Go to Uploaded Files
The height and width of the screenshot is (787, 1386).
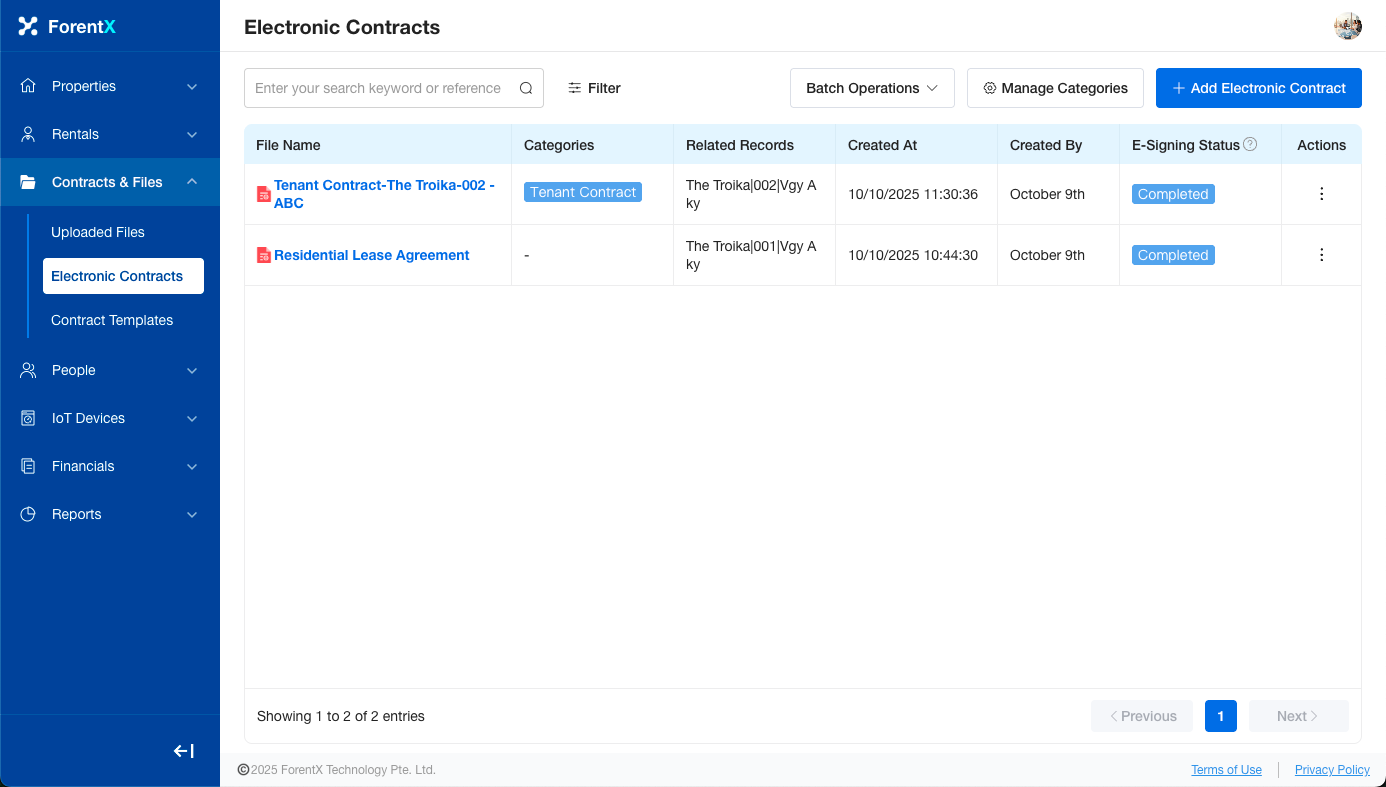[x=98, y=232]
